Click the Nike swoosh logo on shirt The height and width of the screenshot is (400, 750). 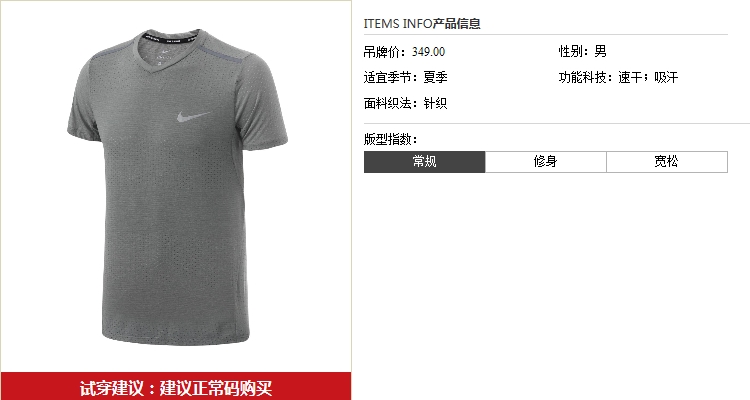pyautogui.click(x=193, y=116)
